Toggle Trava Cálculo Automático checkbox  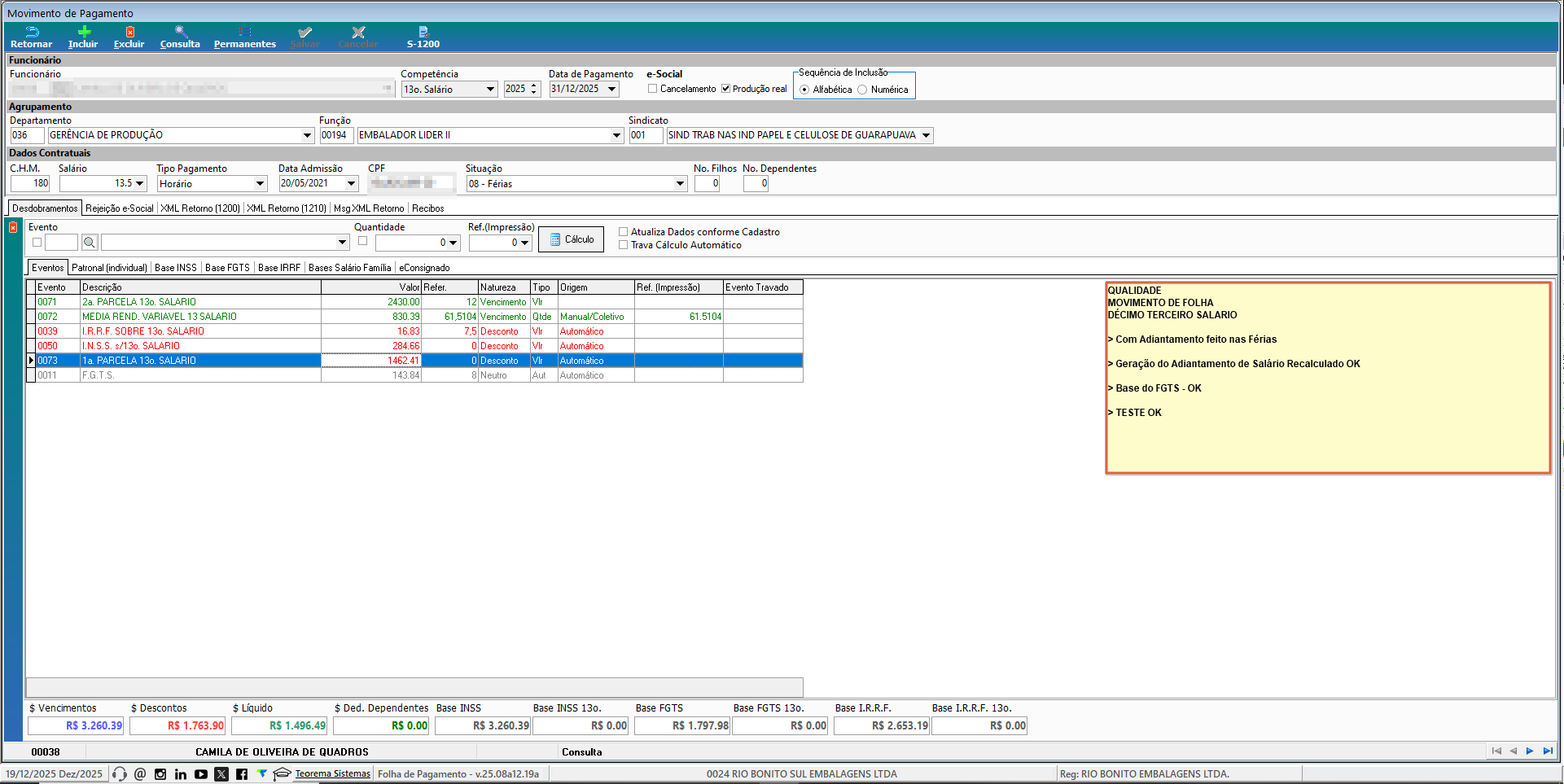(624, 245)
